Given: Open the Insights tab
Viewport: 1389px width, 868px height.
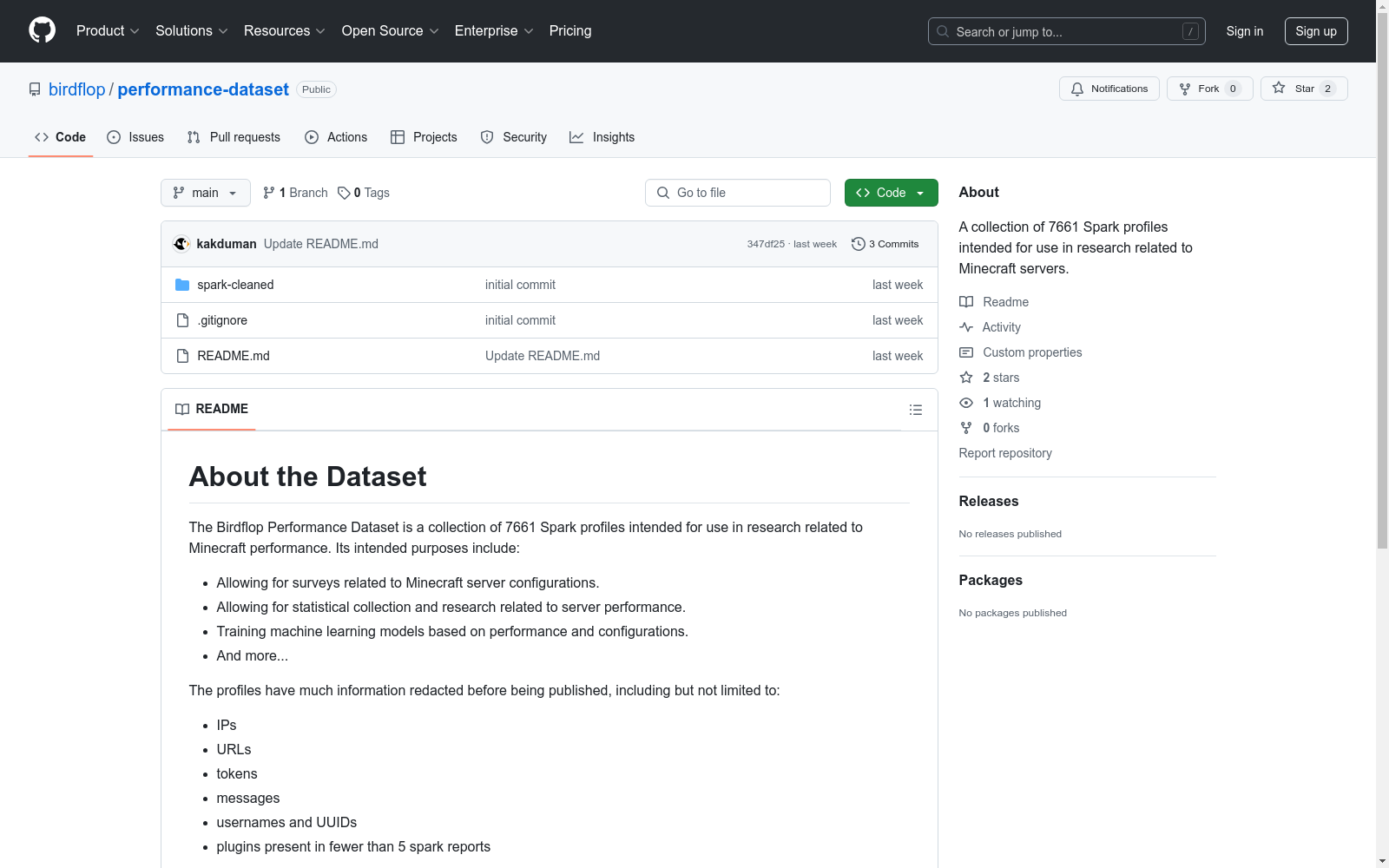Looking at the screenshot, I should 602,137.
